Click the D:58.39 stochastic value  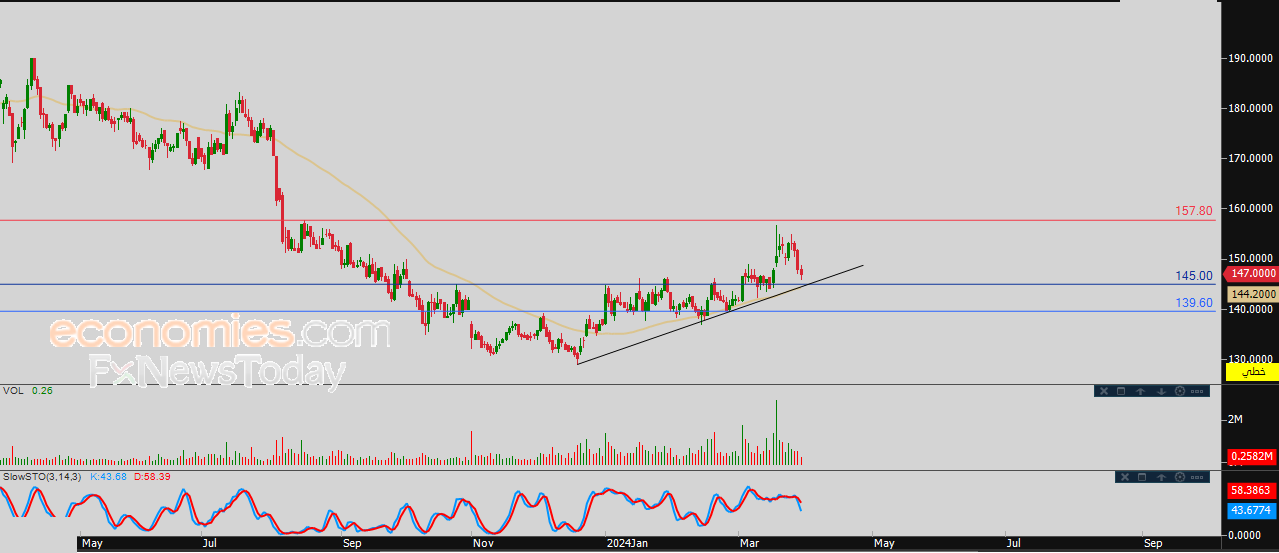coord(152,476)
